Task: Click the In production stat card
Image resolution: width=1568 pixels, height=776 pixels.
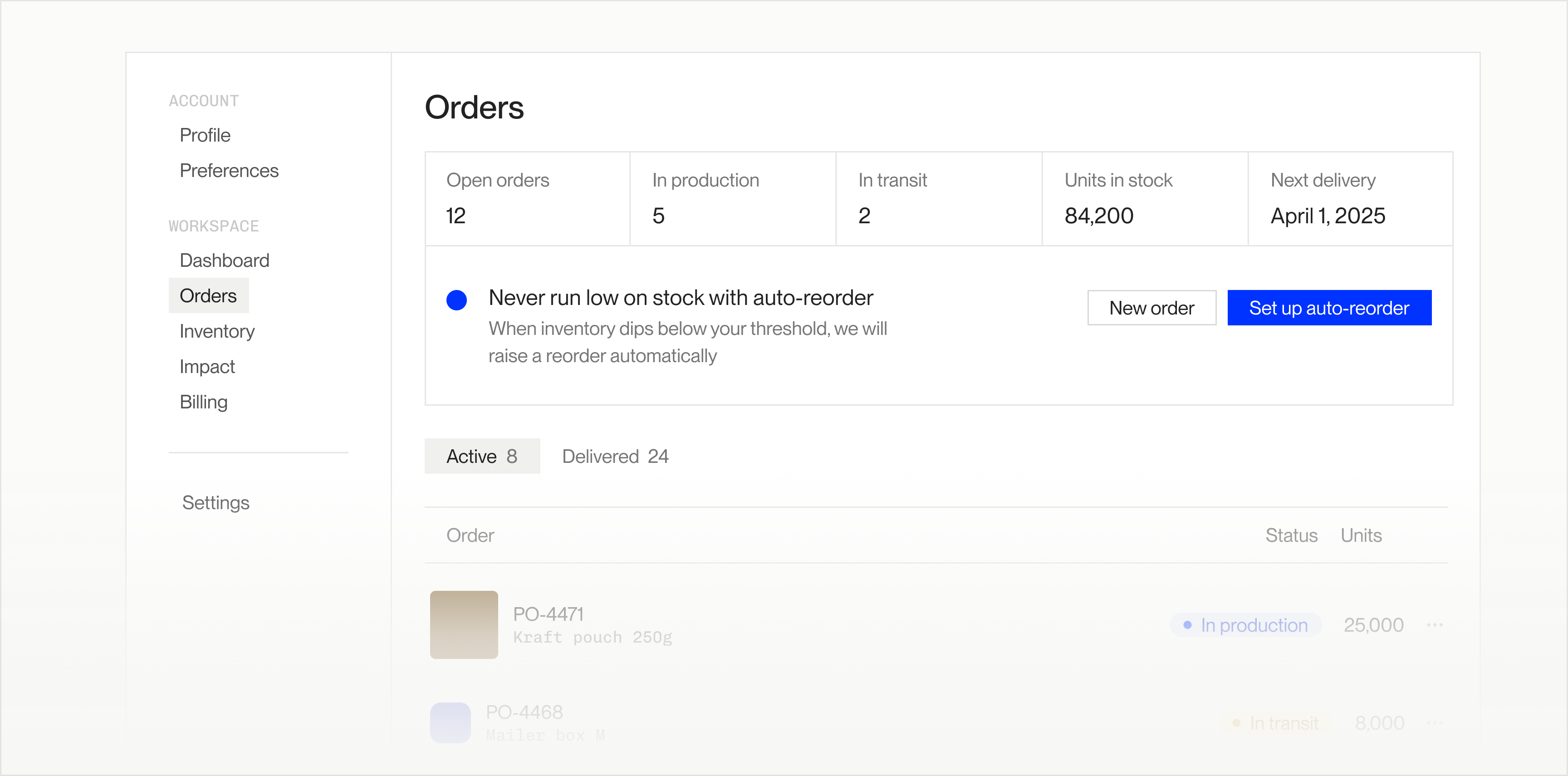Action: pos(733,199)
